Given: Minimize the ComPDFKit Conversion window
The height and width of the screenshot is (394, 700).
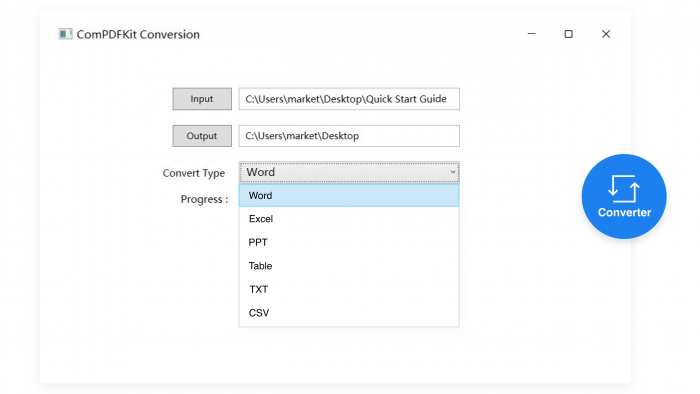Looking at the screenshot, I should 531,34.
